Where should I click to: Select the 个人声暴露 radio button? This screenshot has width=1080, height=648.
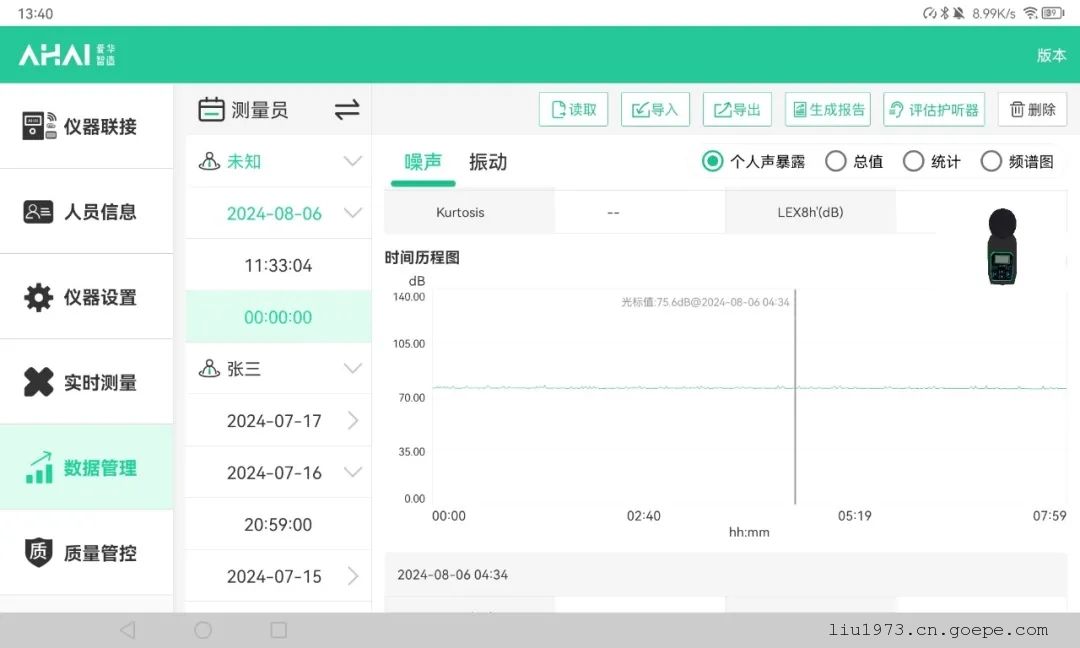click(x=712, y=161)
